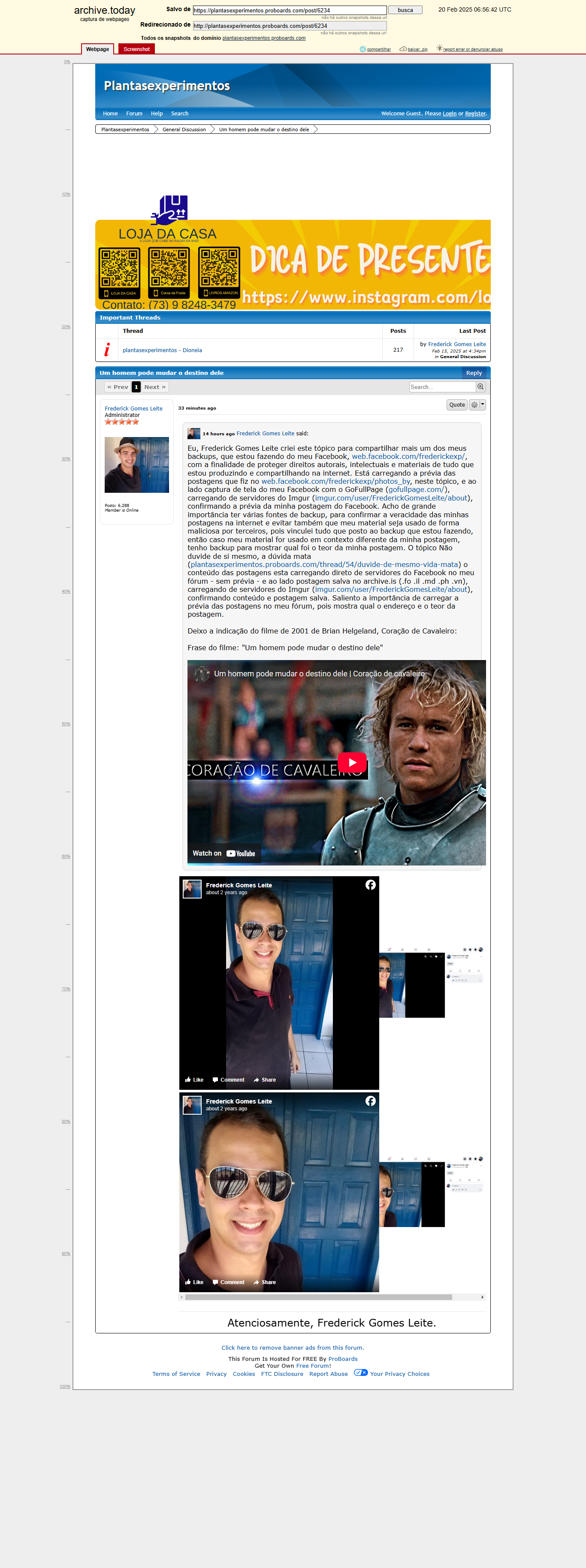Click Report Abuse footer link

click(x=328, y=1374)
